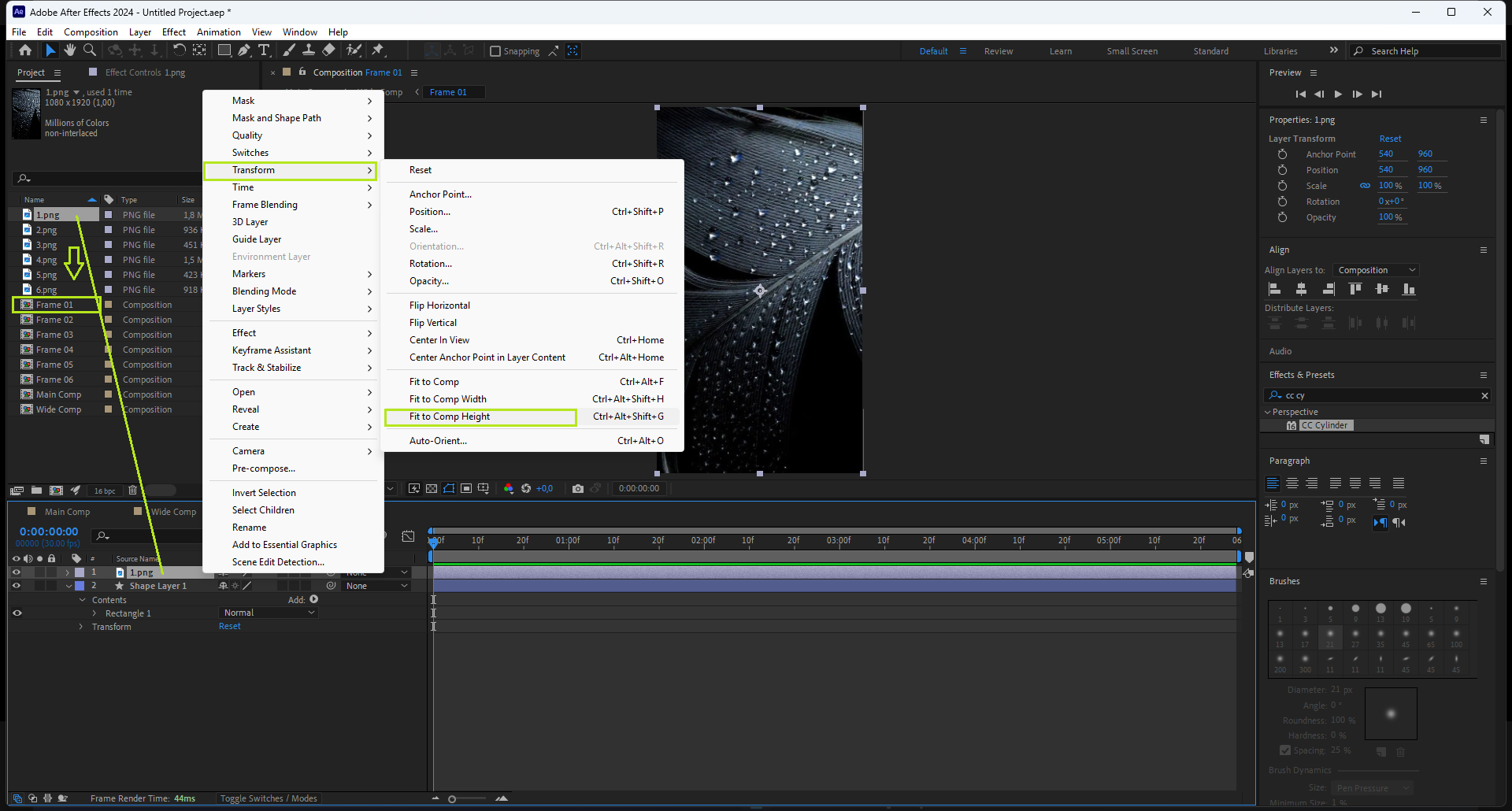Select Frame 03 composition in Project panel
The width and height of the screenshot is (1512, 811).
point(54,335)
